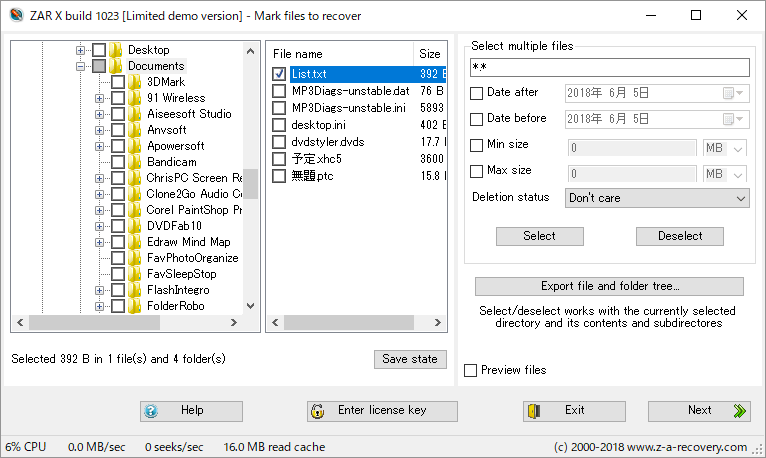Click the Anvsoft folder icon
The image size is (766, 458).
coord(135,130)
